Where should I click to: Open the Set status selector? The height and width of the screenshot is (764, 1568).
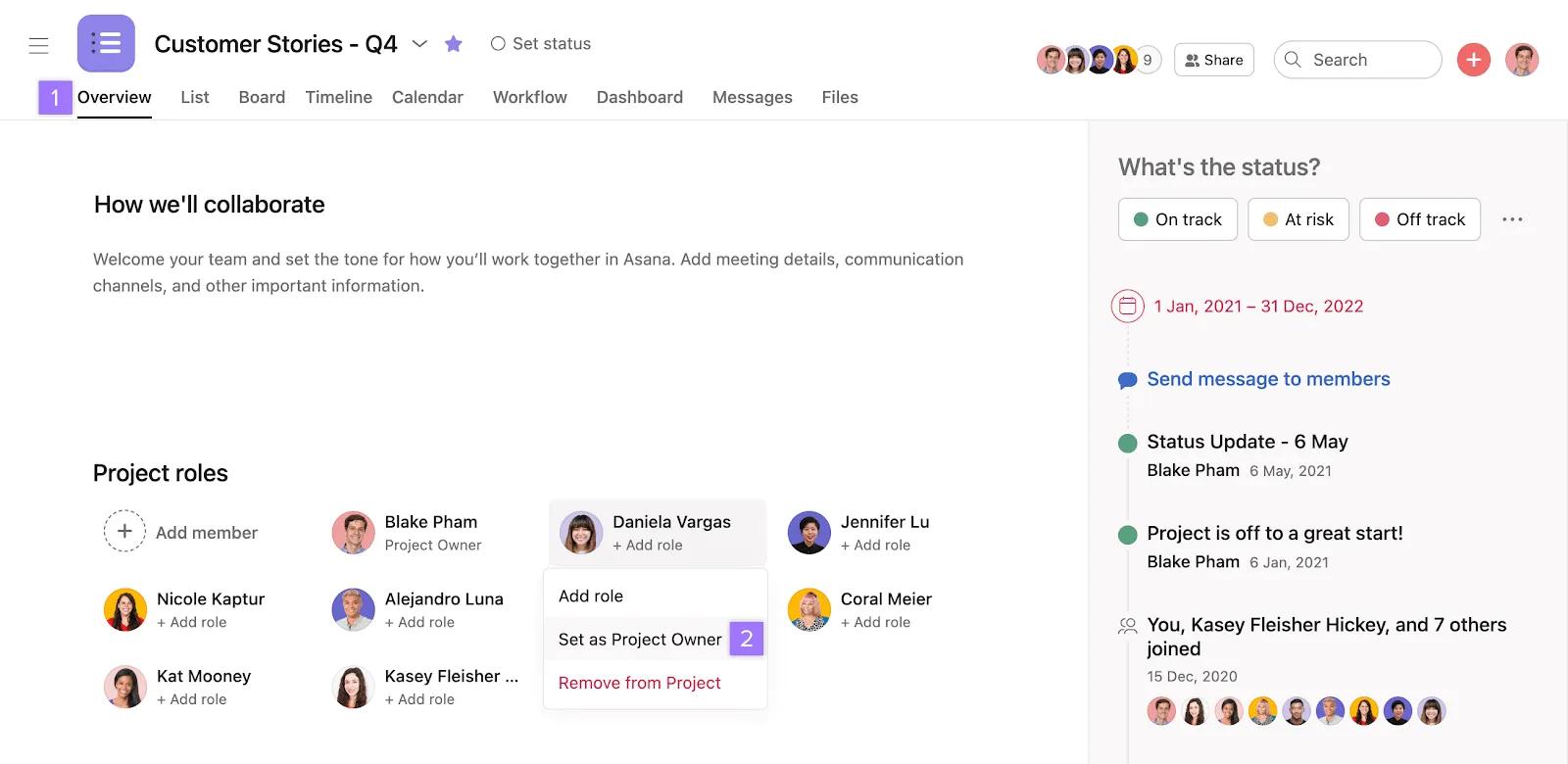tap(541, 44)
